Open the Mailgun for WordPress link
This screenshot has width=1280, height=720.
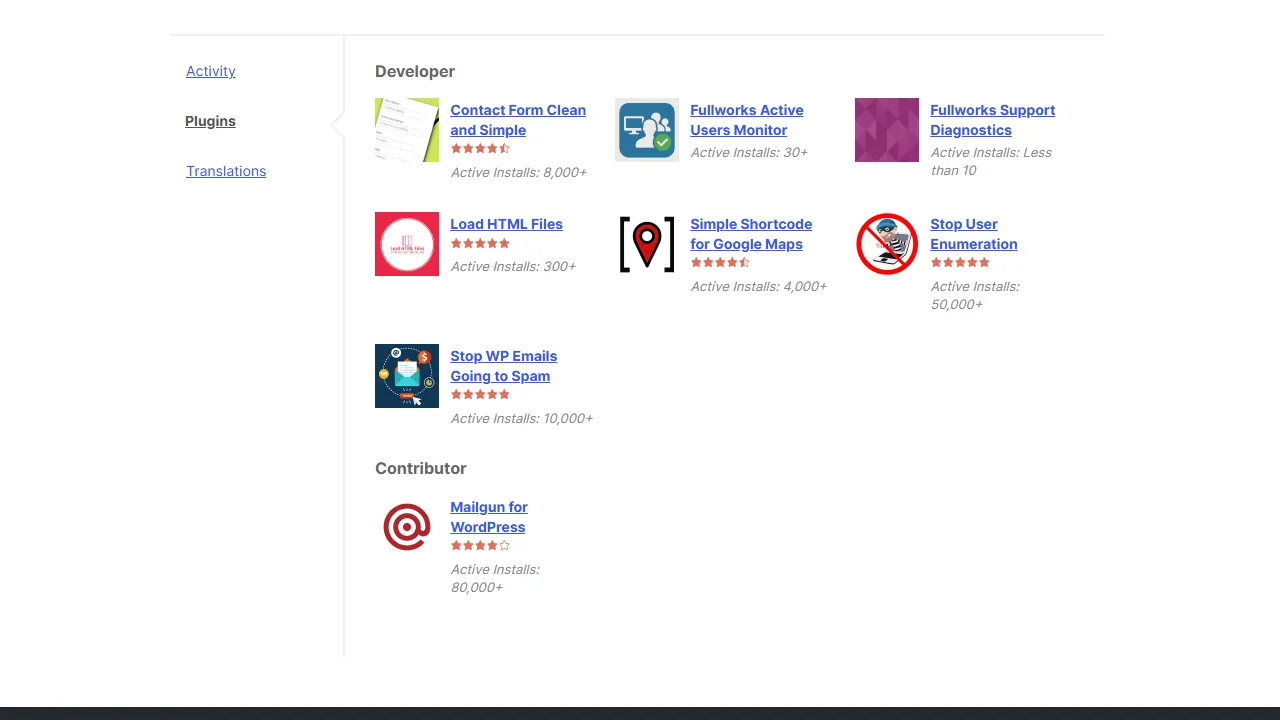coord(489,517)
